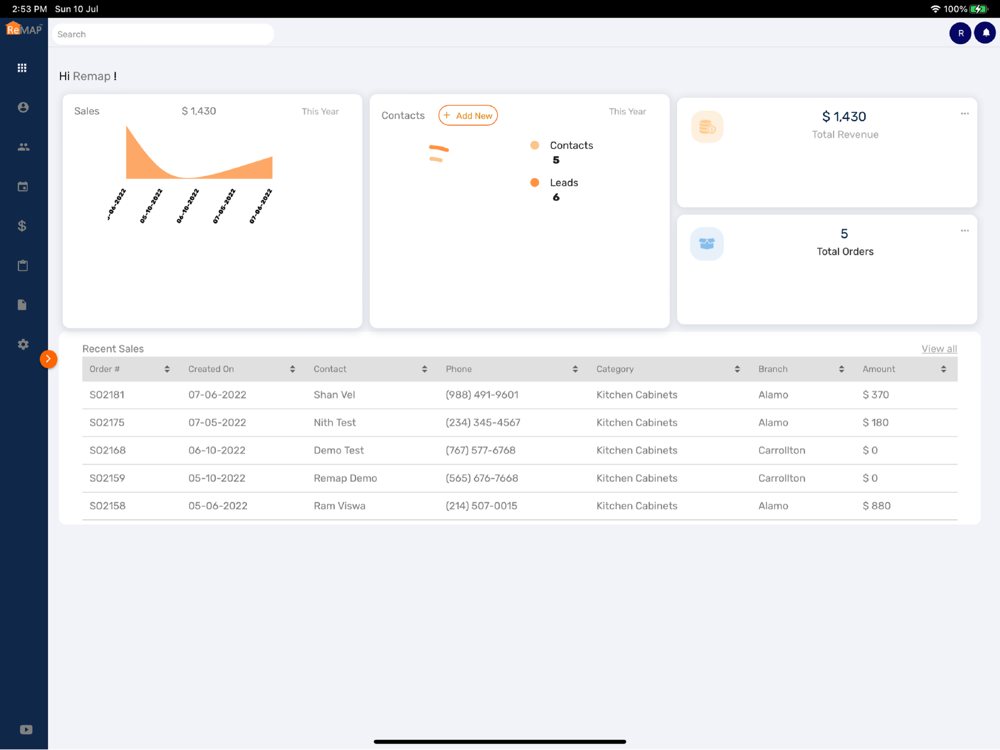Open order SO2158 row
Viewport: 1000px width, 750px height.
coord(520,506)
